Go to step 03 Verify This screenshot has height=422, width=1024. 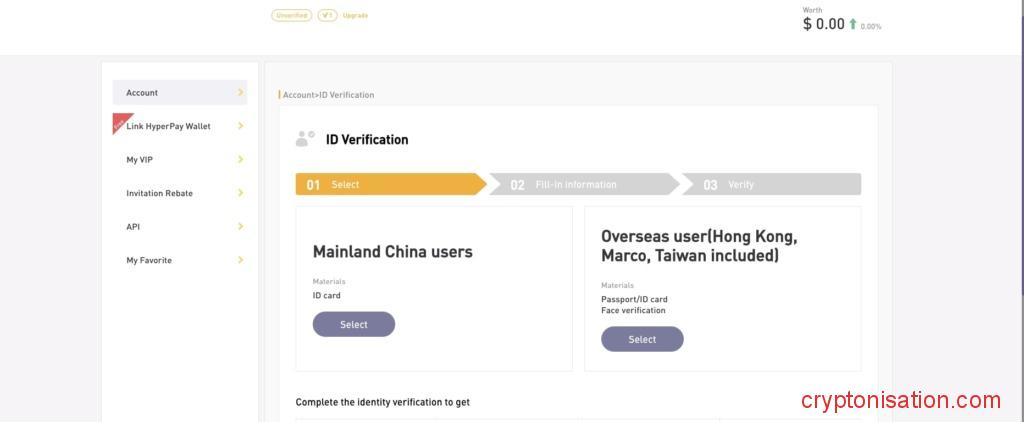coord(770,185)
